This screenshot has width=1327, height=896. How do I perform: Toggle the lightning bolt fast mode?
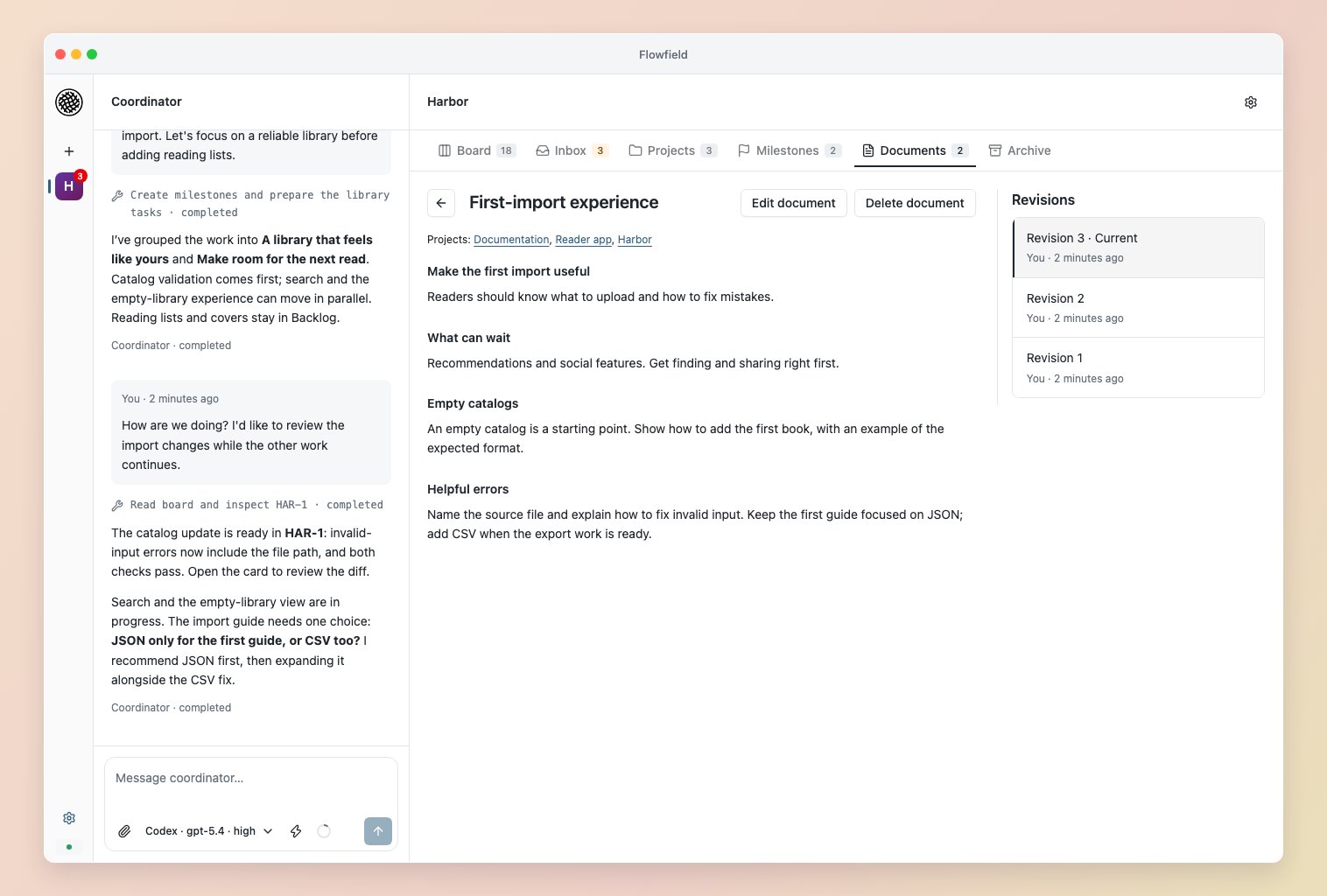pos(296,831)
